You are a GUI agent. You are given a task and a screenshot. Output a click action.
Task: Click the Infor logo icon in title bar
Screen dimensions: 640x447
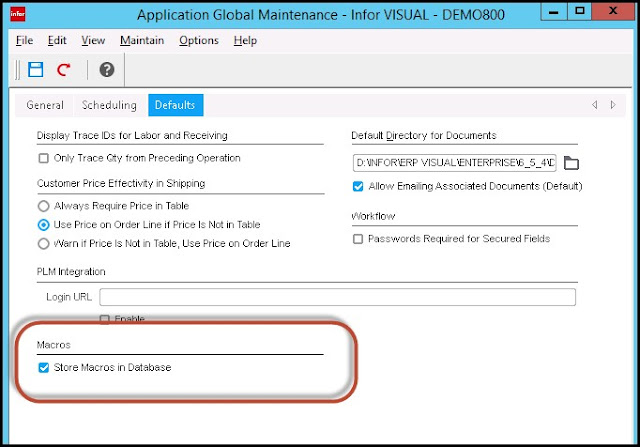pos(18,14)
